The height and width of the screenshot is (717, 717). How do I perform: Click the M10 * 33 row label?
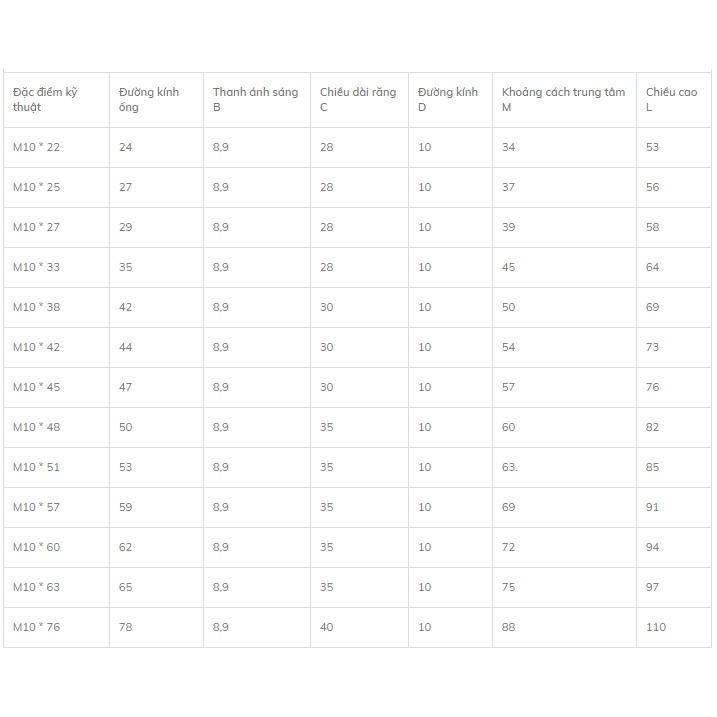point(37,267)
